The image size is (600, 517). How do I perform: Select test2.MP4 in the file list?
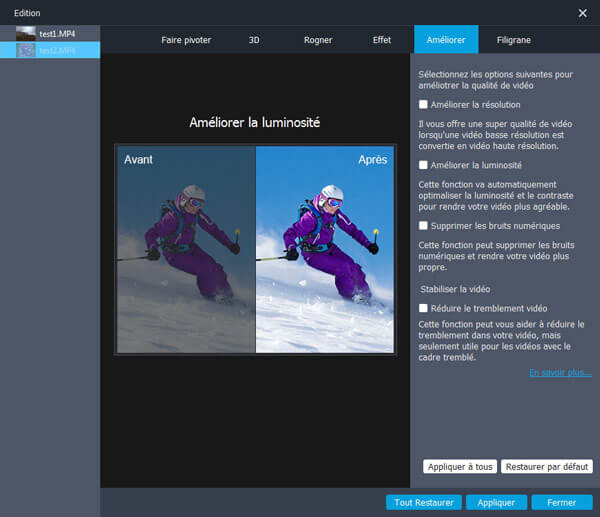click(x=58, y=49)
